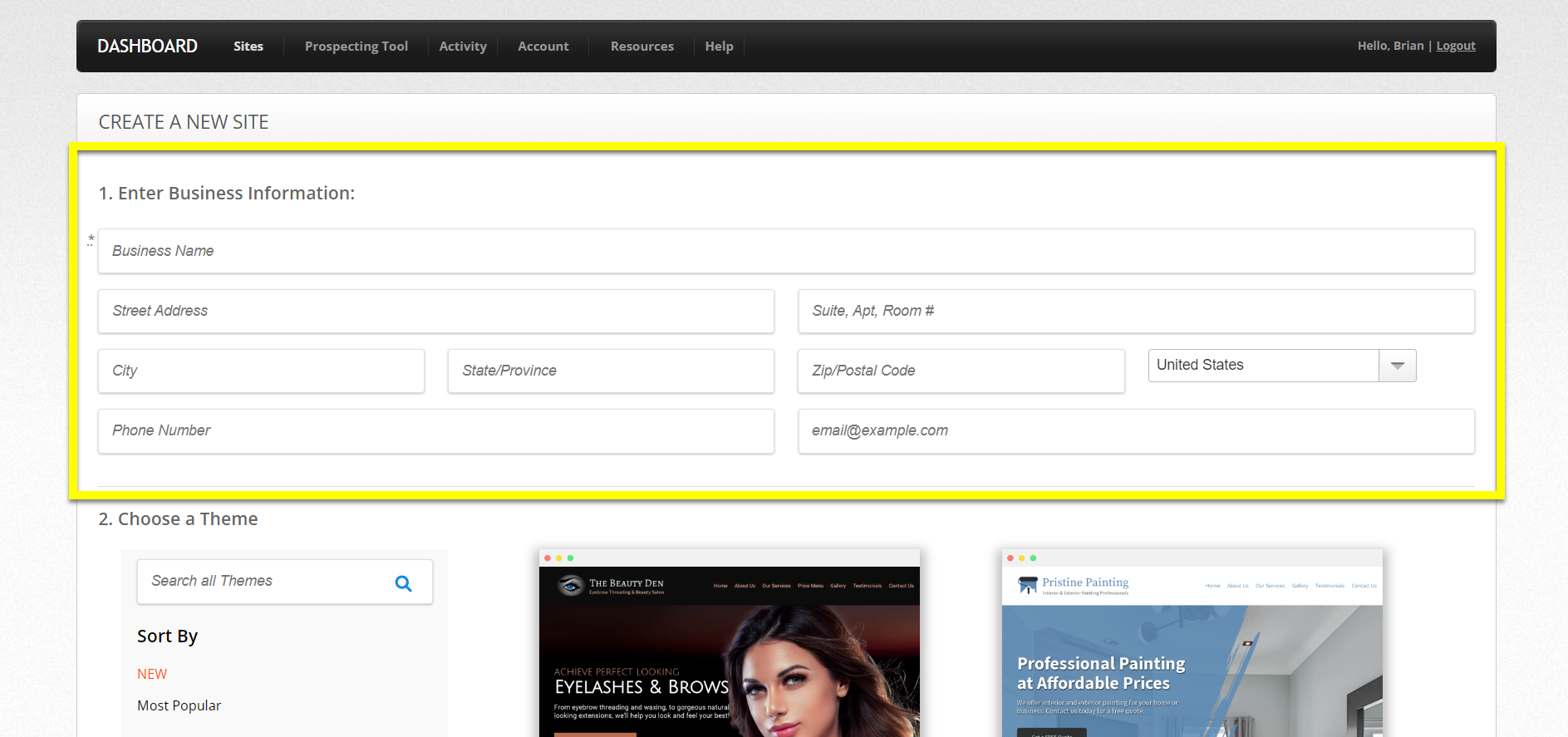Open the Account menu
The image size is (1568, 737).
pyautogui.click(x=543, y=47)
